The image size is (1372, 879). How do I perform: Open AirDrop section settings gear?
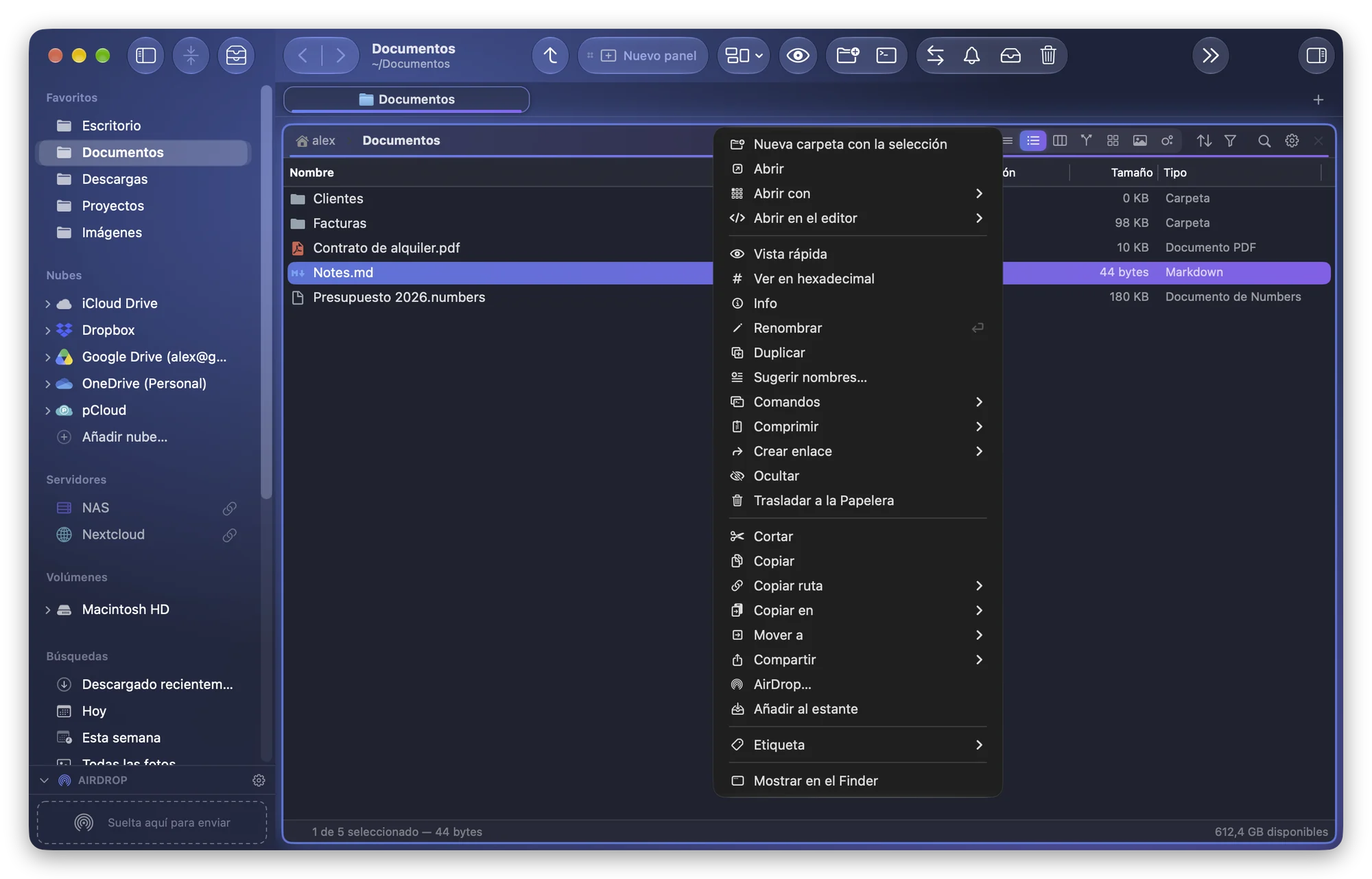[259, 780]
